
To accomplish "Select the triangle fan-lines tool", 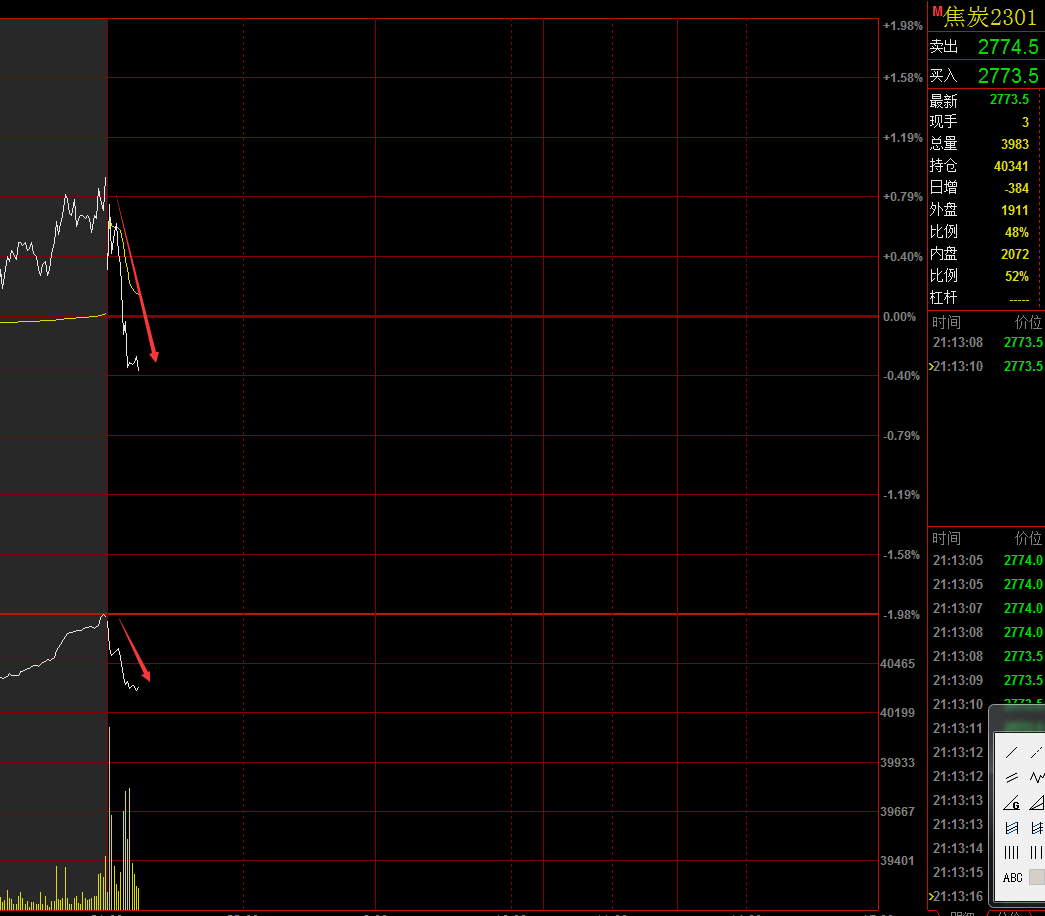I will 1036,803.
